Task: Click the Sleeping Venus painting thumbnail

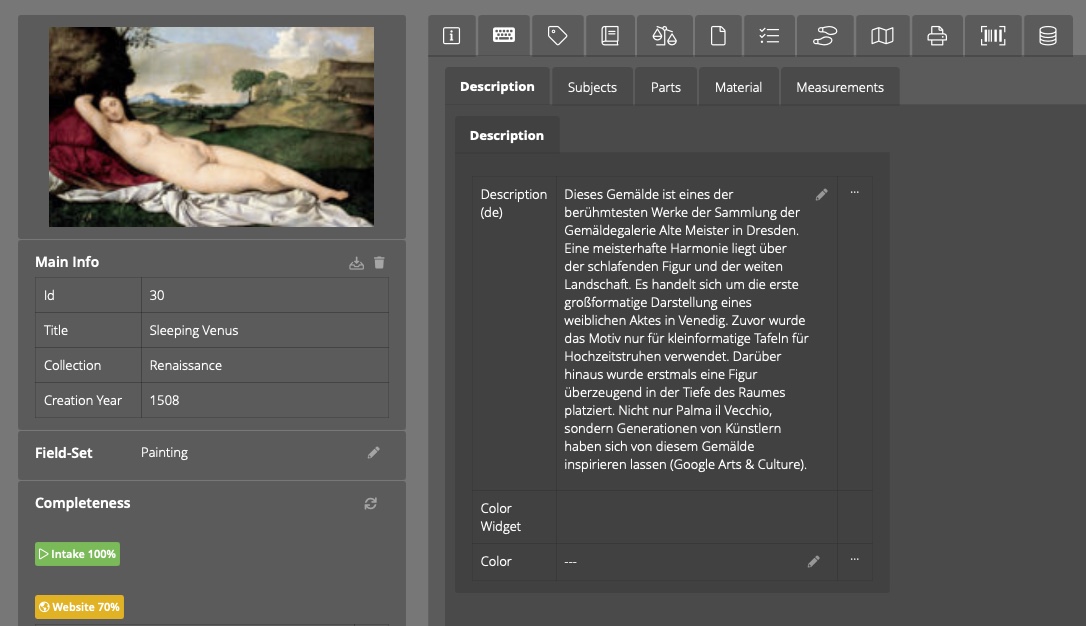Action: coord(211,127)
